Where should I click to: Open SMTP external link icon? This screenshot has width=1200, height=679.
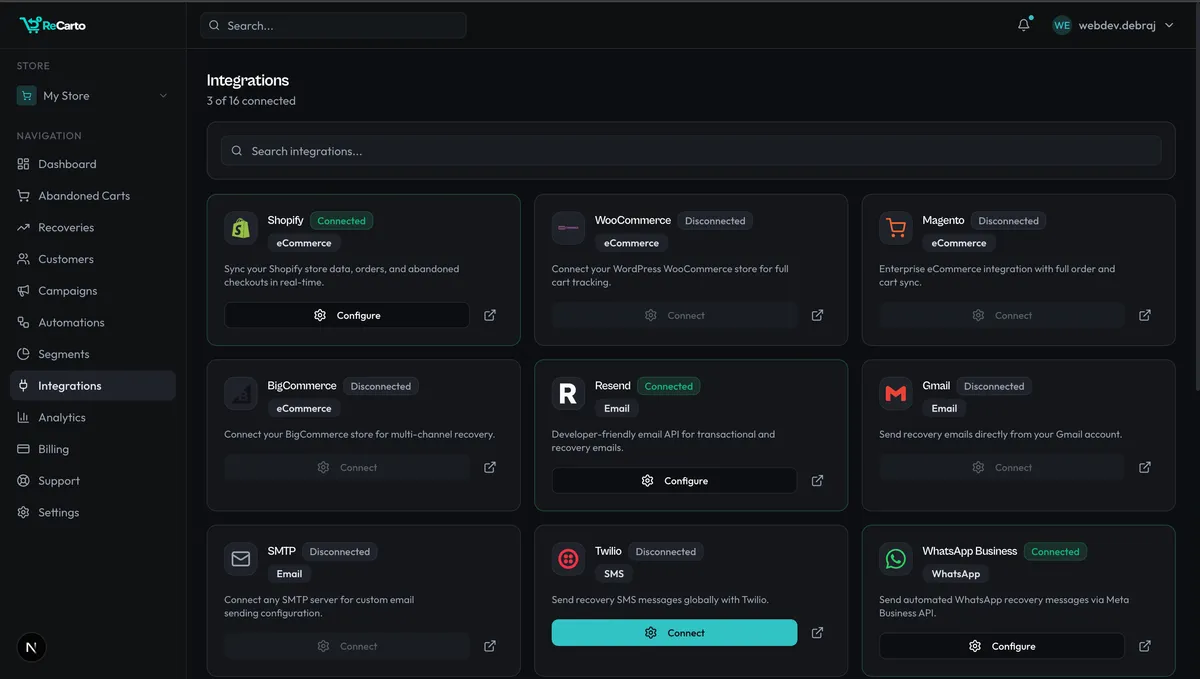[490, 646]
